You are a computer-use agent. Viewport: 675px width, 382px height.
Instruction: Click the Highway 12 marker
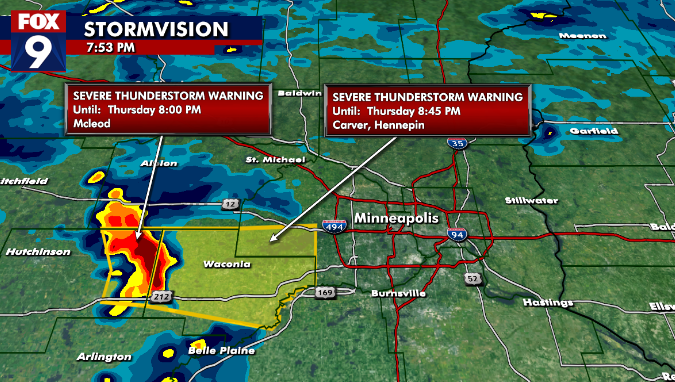[230, 205]
